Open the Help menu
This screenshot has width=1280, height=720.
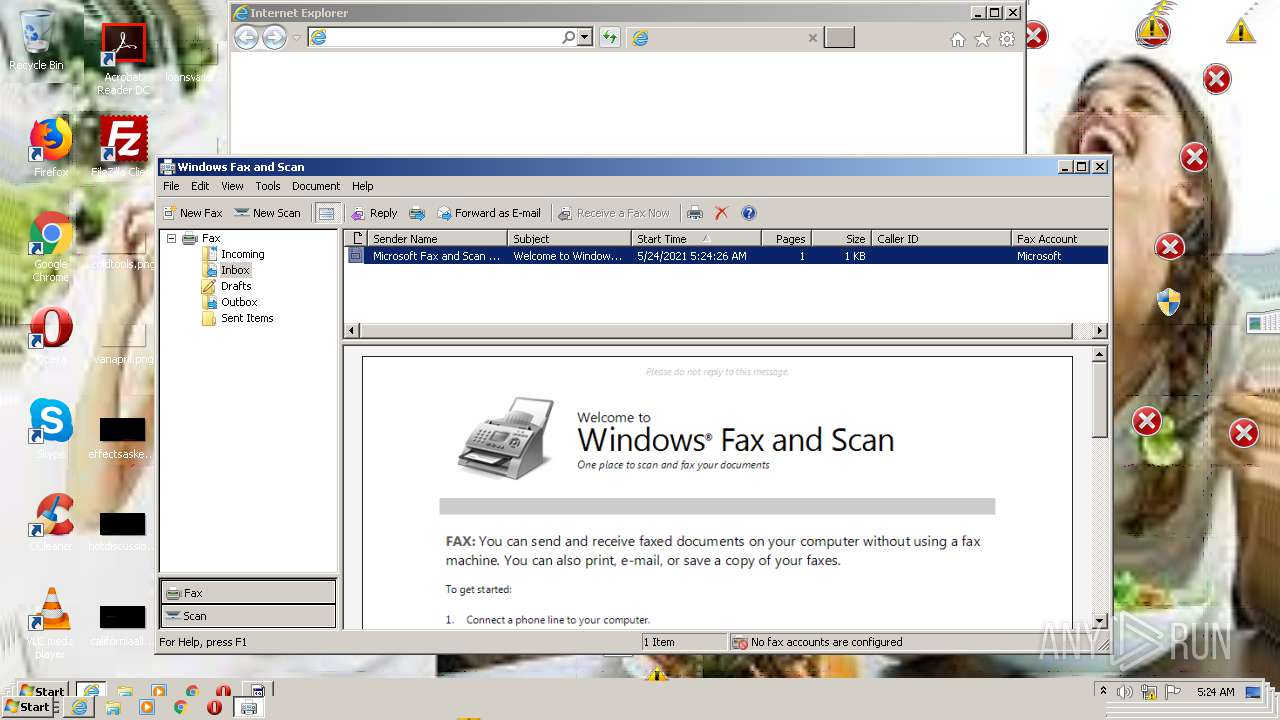(362, 186)
